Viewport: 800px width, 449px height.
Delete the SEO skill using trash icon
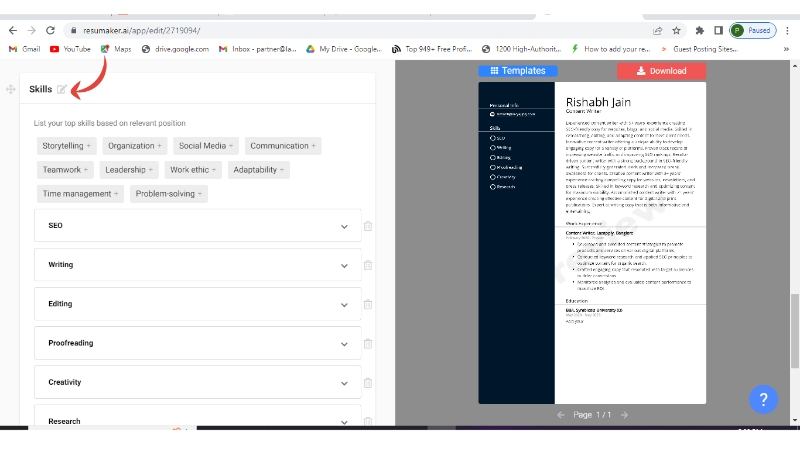pyautogui.click(x=368, y=226)
